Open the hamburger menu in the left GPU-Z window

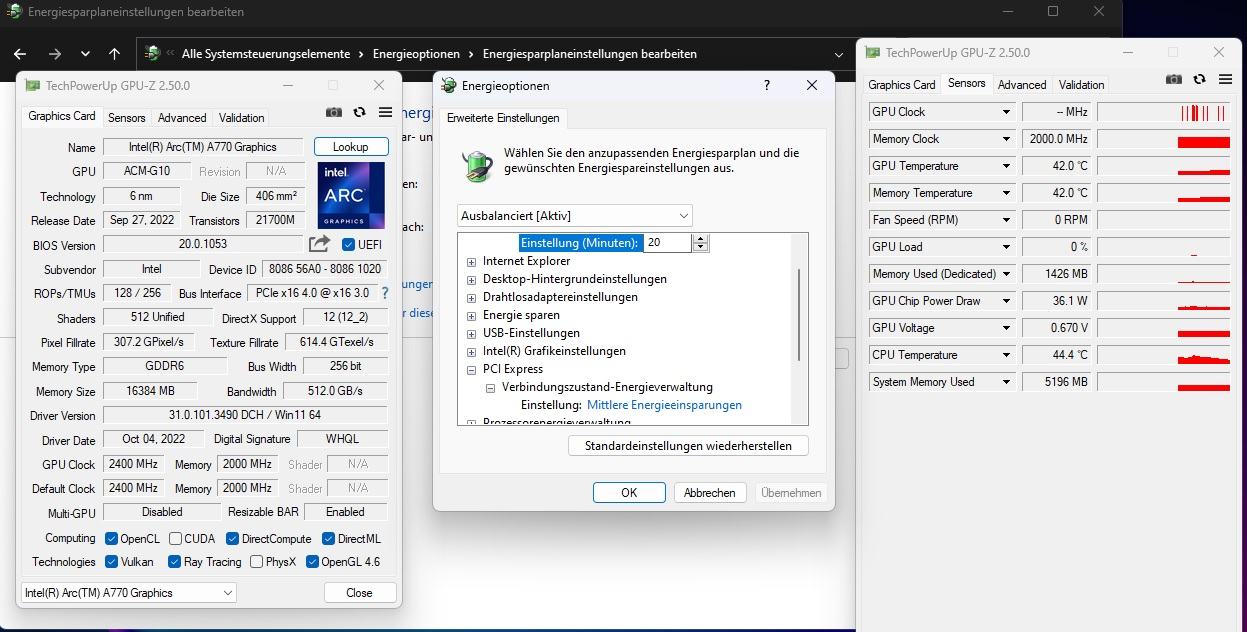385,113
